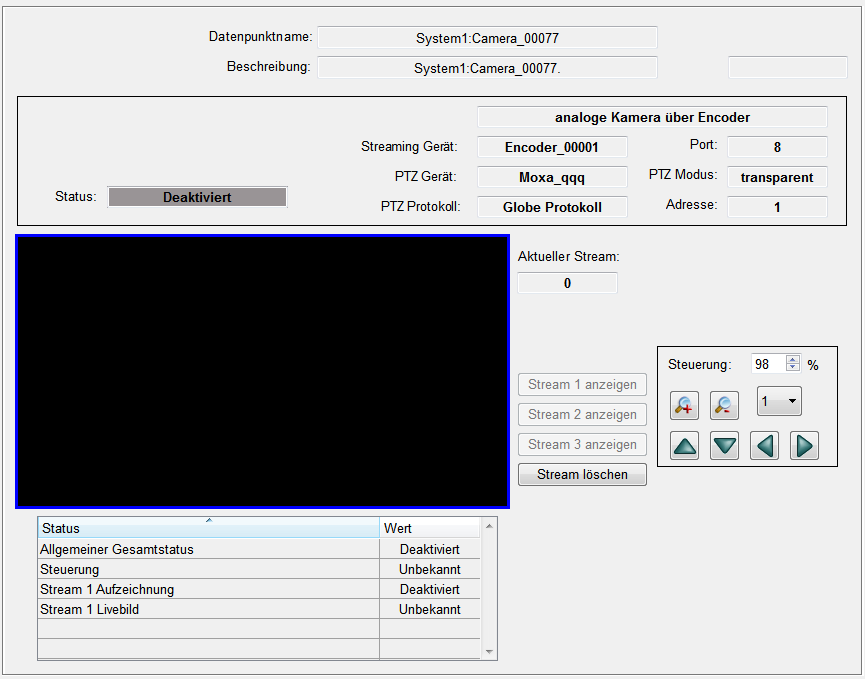Click the Wert column header
Screen dimensions: 865x679
[429, 528]
